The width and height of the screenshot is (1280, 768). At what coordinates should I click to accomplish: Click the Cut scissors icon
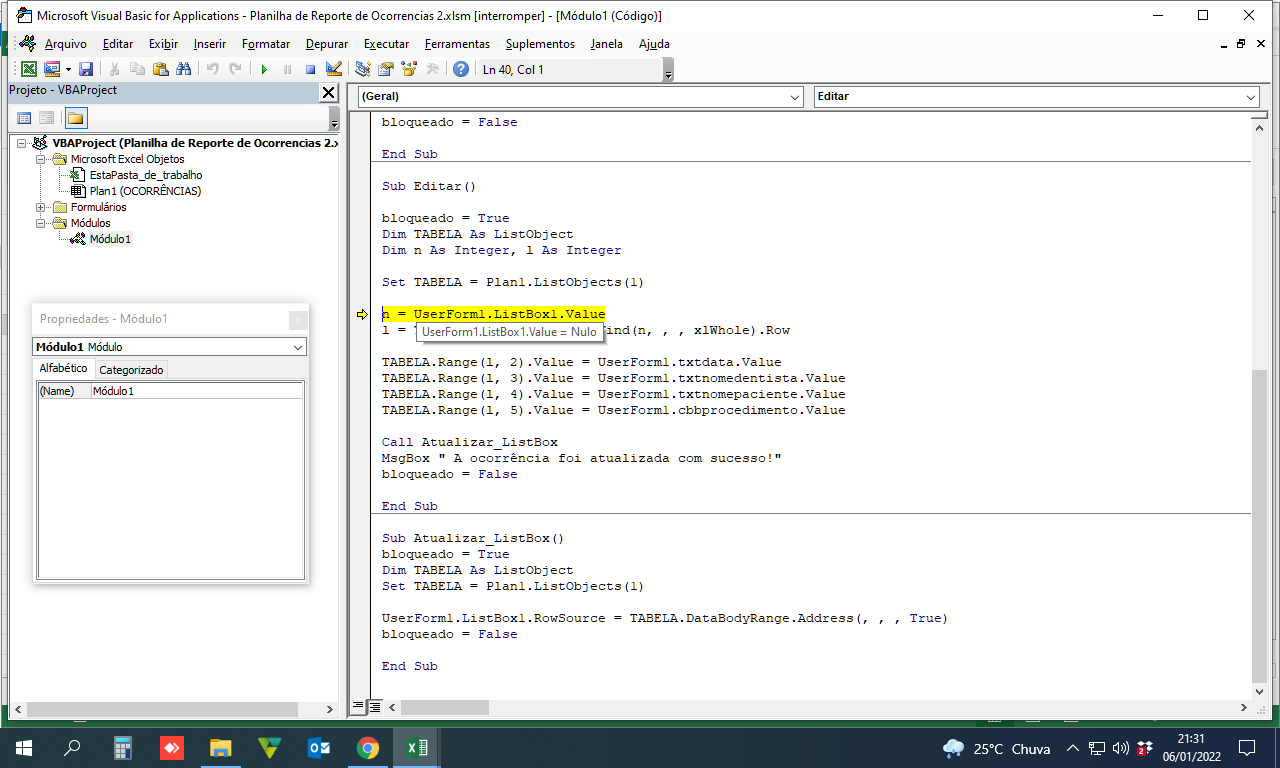[114, 69]
